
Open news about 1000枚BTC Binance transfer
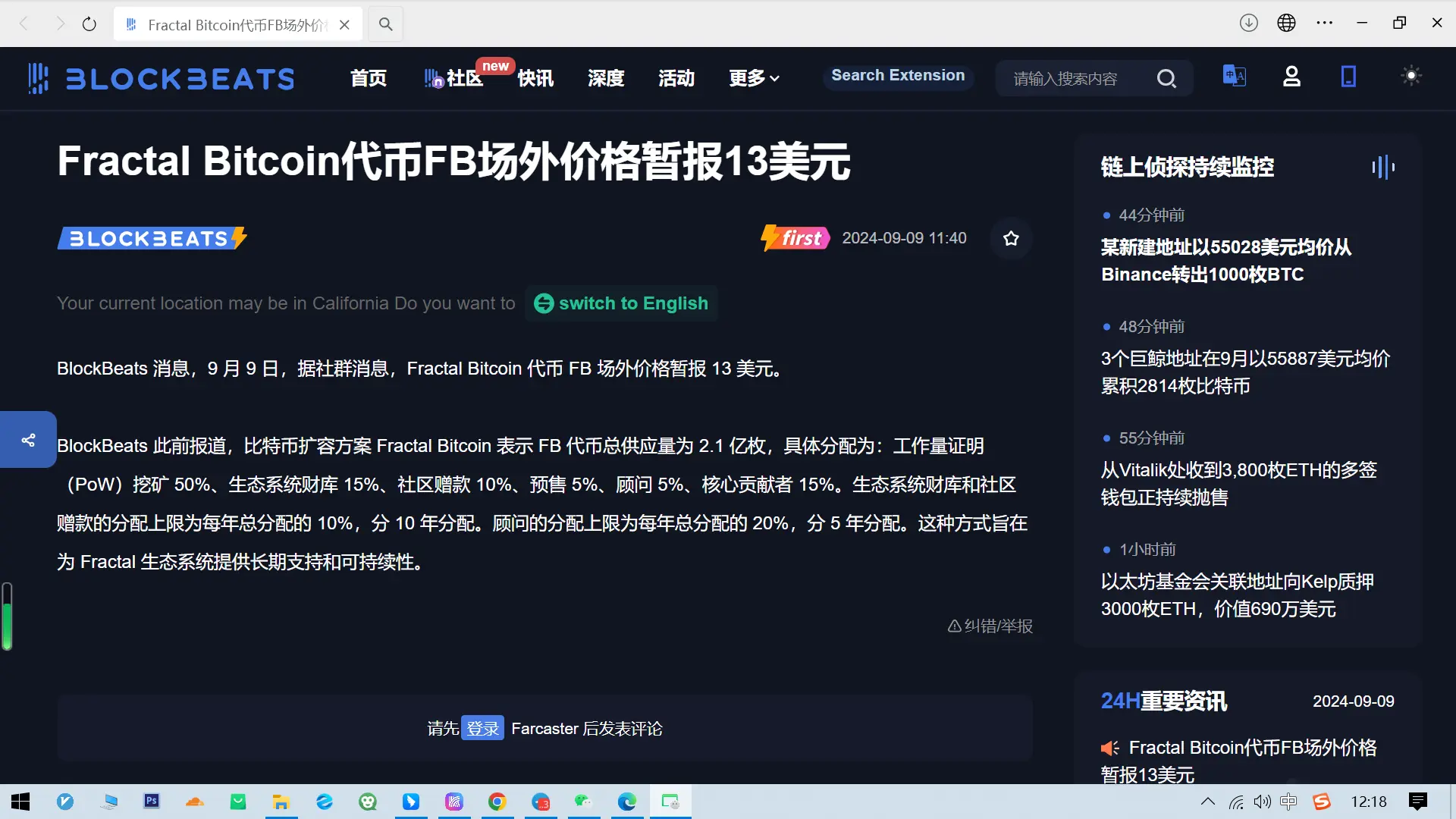pos(1226,261)
